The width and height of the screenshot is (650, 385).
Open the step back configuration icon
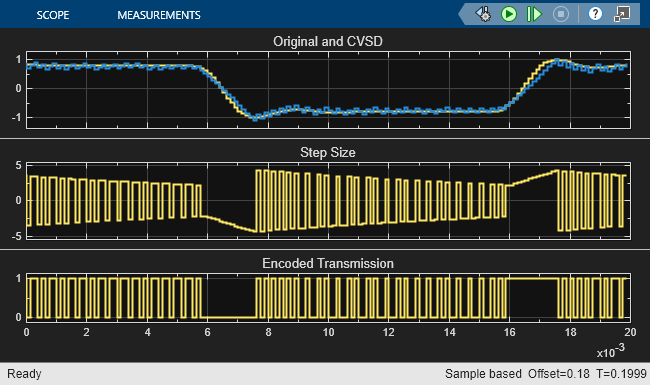pyautogui.click(x=483, y=15)
